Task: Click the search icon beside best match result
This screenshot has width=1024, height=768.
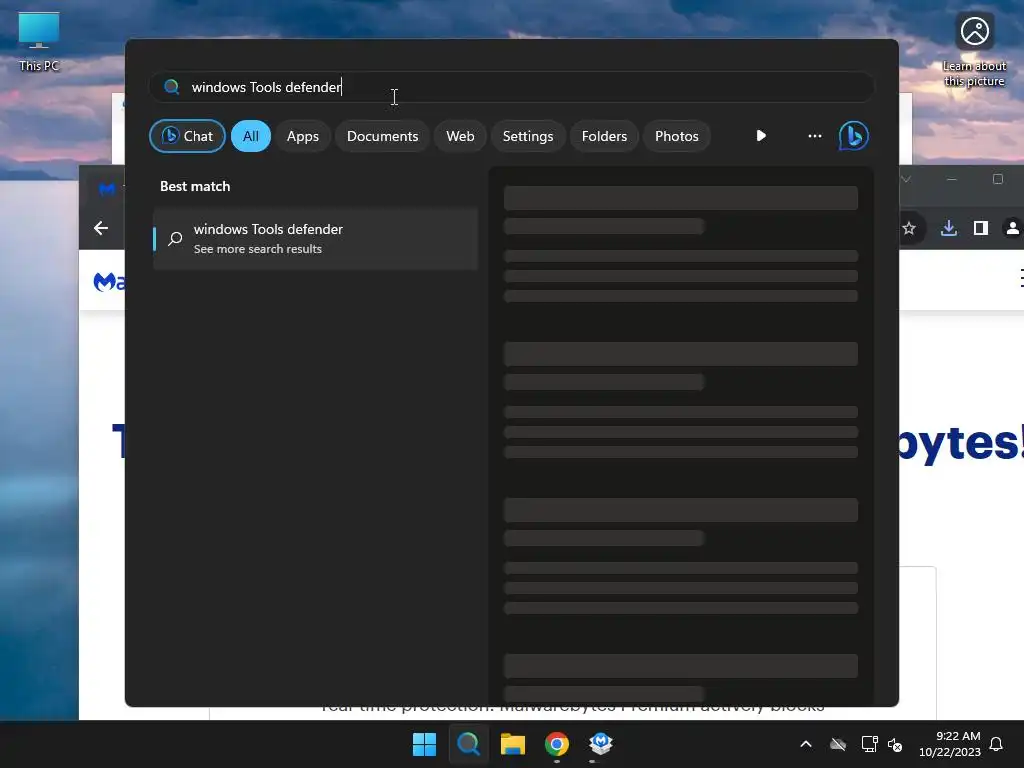Action: (174, 238)
